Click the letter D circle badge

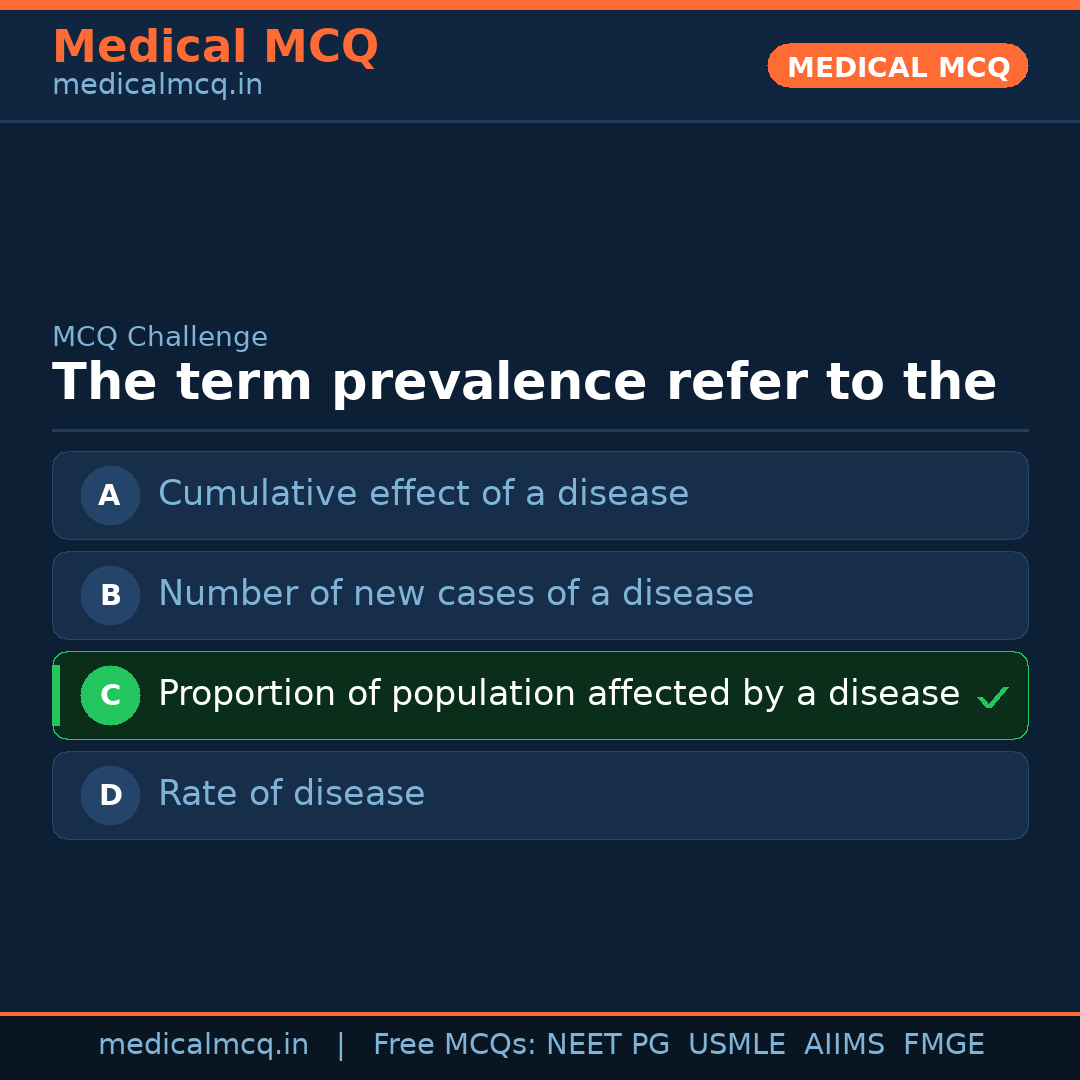(x=110, y=795)
